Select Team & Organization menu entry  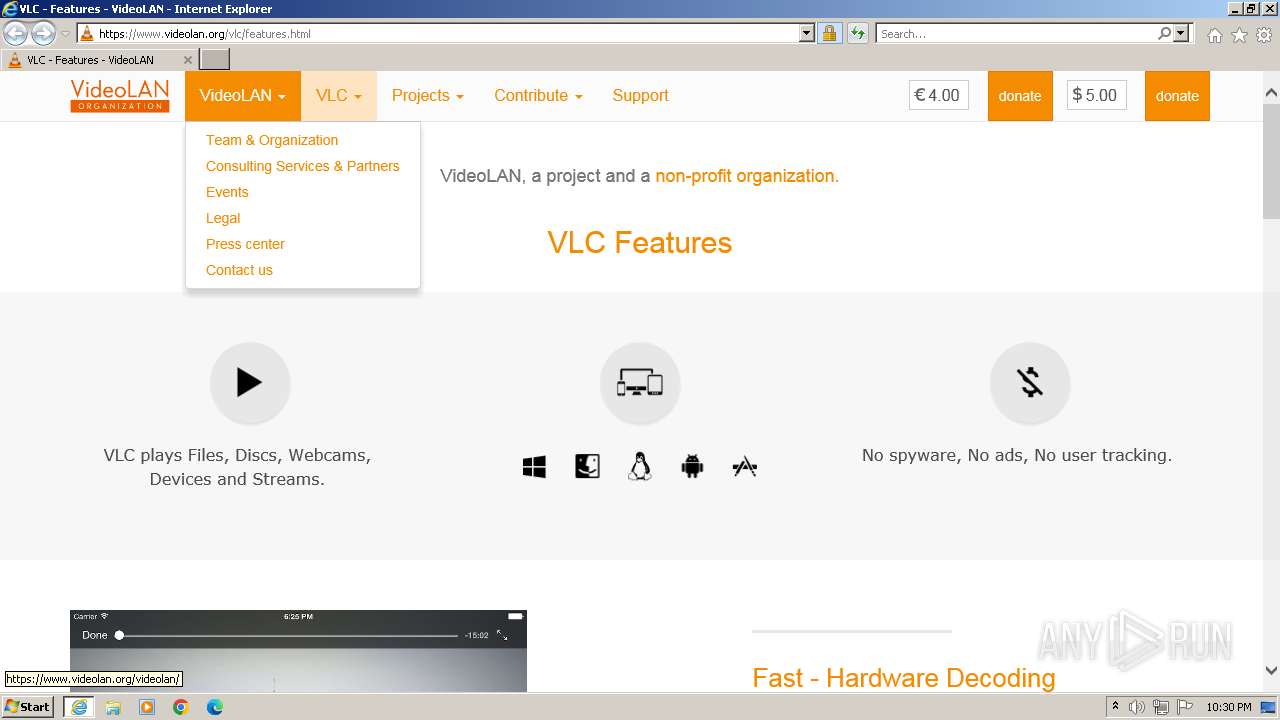(272, 140)
